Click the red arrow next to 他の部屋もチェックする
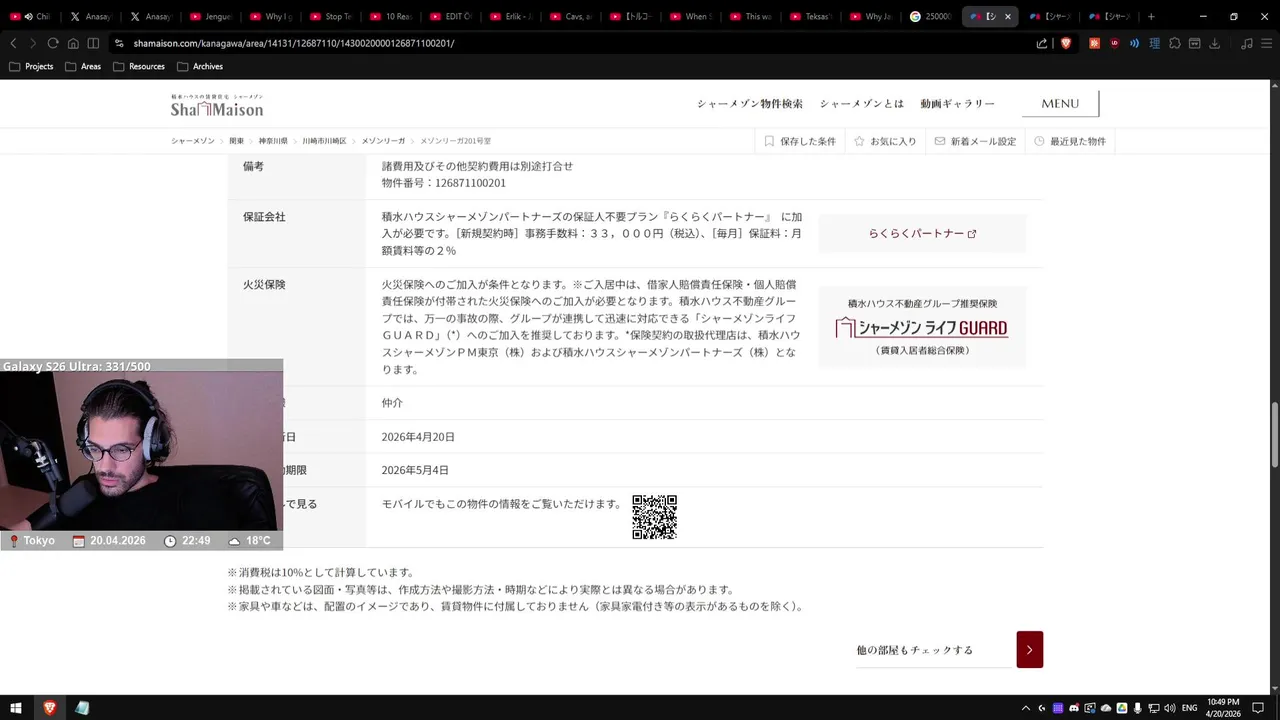The width and height of the screenshot is (1280, 720). click(1029, 649)
